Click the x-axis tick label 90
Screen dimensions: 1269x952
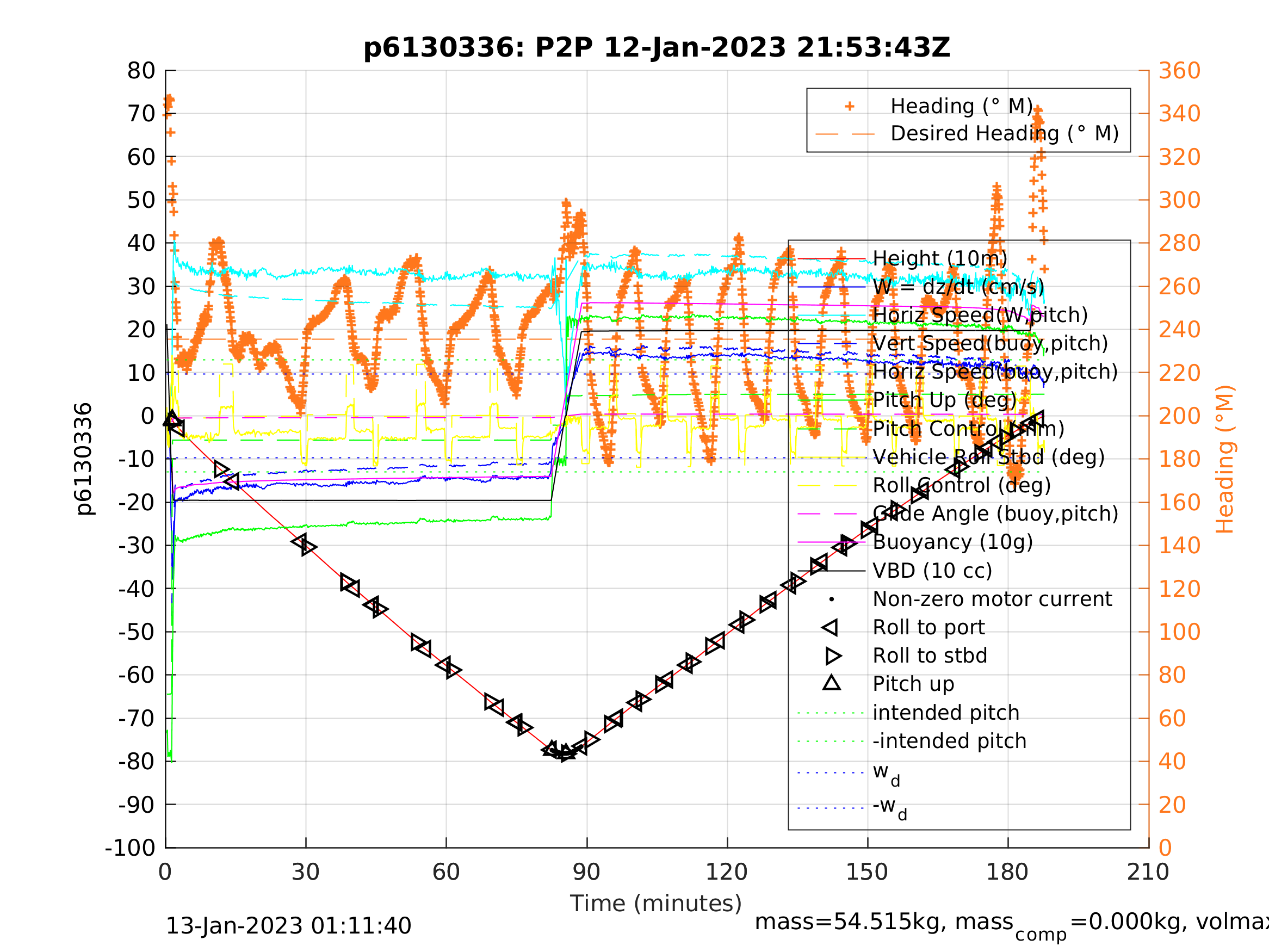(586, 872)
